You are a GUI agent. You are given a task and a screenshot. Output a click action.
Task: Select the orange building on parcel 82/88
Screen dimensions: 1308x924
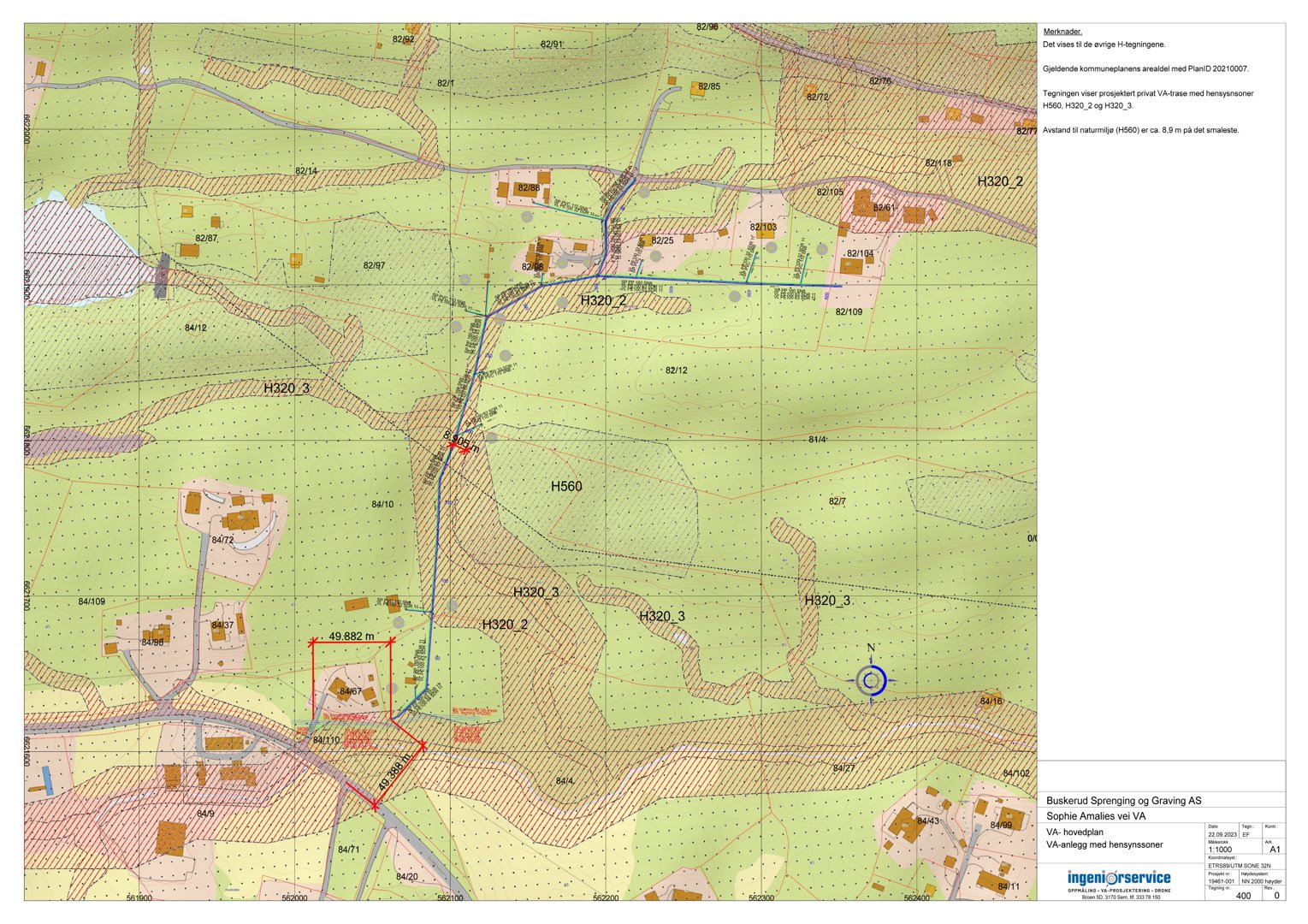tap(525, 190)
